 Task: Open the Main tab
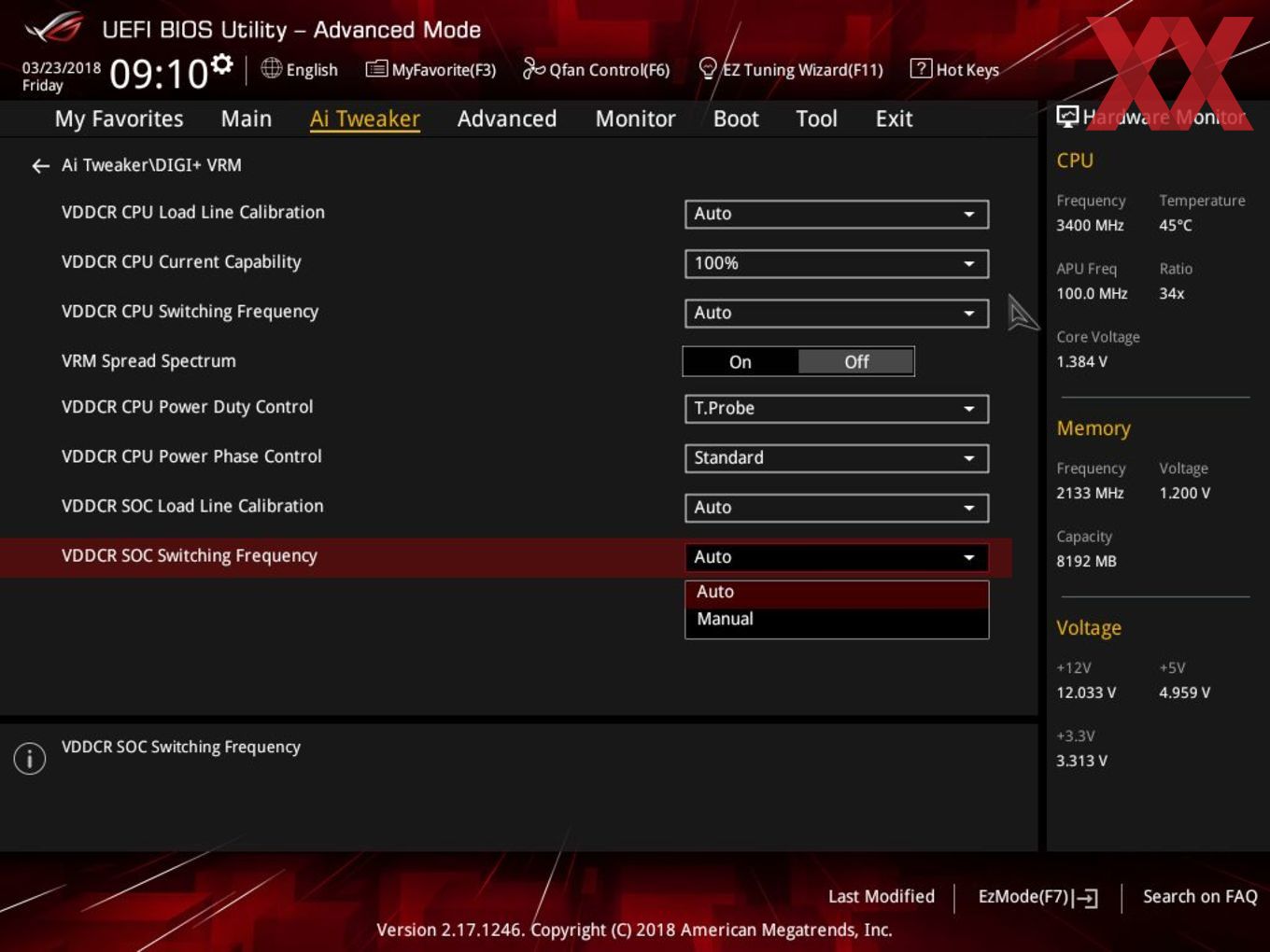247,119
